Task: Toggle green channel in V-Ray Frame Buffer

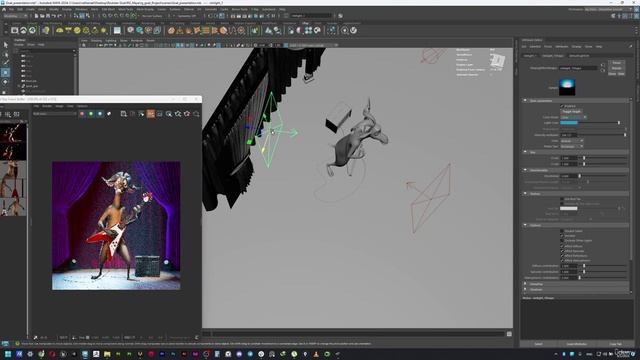Action: coord(91,114)
